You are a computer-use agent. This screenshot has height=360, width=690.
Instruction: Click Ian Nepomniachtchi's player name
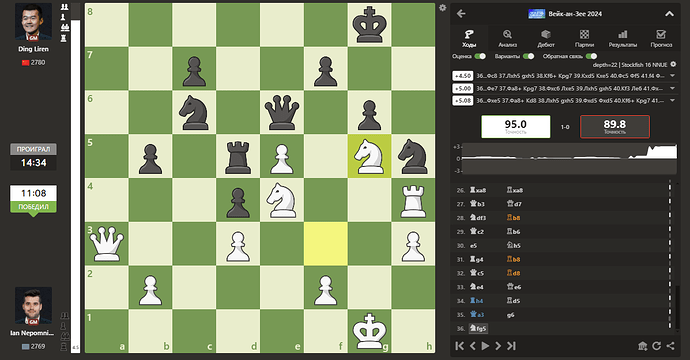pyautogui.click(x=33, y=333)
